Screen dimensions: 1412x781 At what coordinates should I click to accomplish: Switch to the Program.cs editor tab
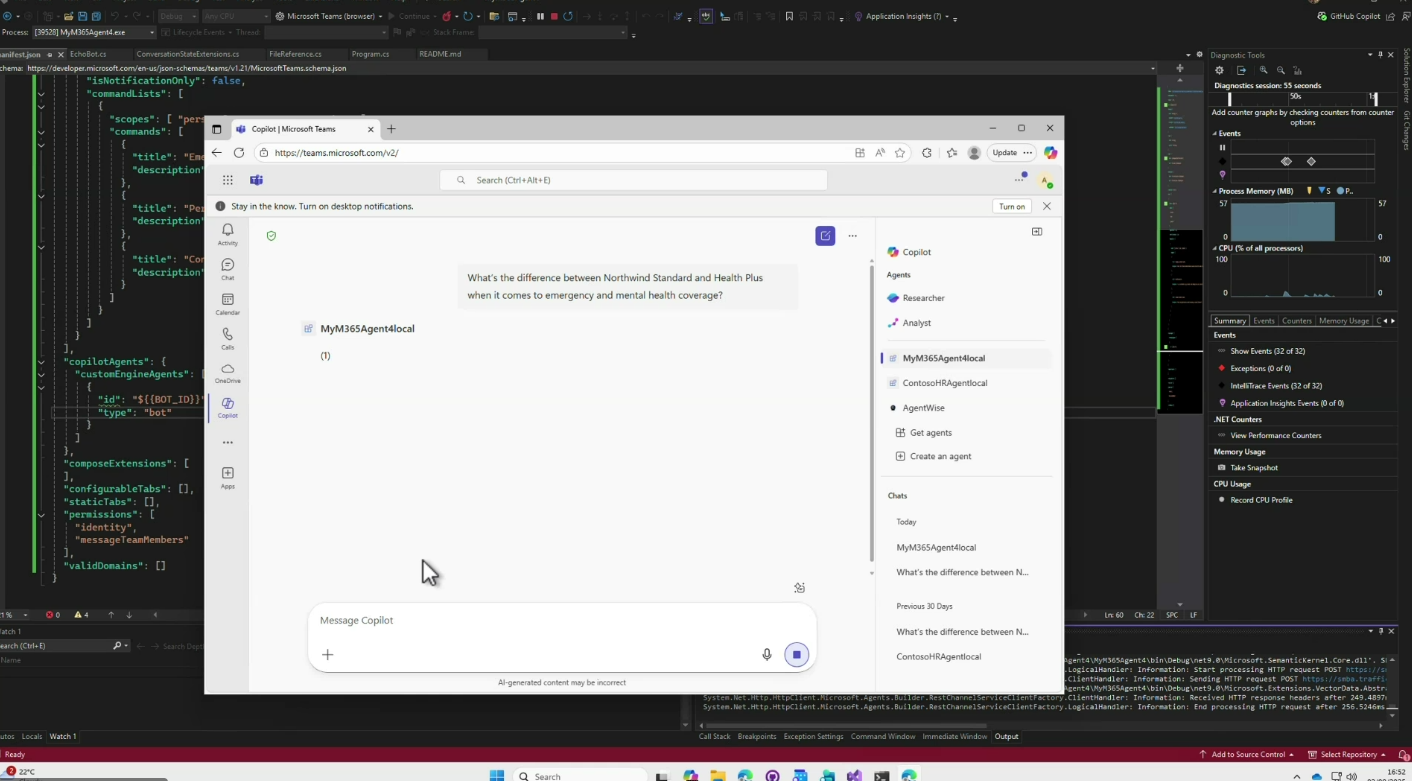[x=370, y=54]
